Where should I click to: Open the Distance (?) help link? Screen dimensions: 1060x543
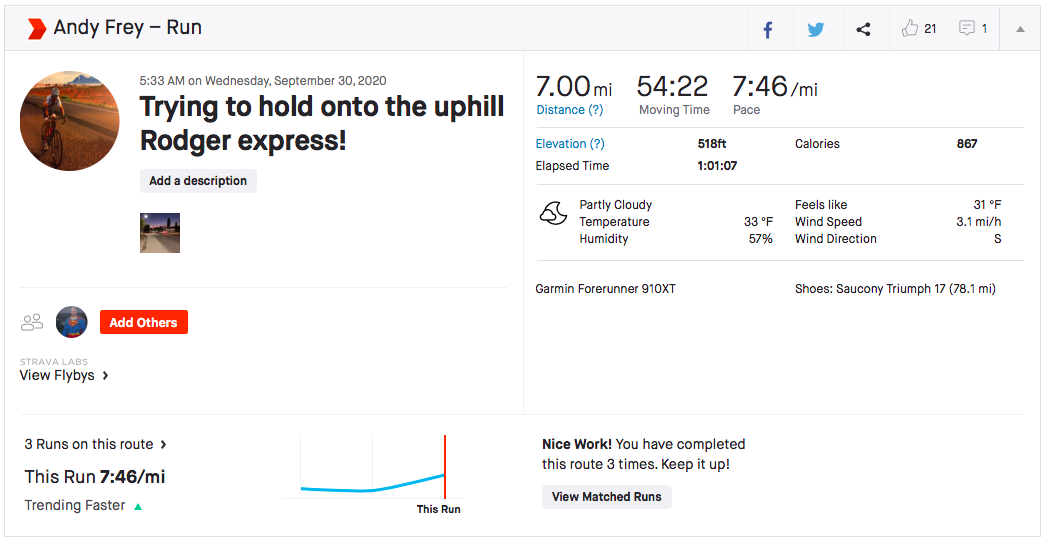coord(570,110)
